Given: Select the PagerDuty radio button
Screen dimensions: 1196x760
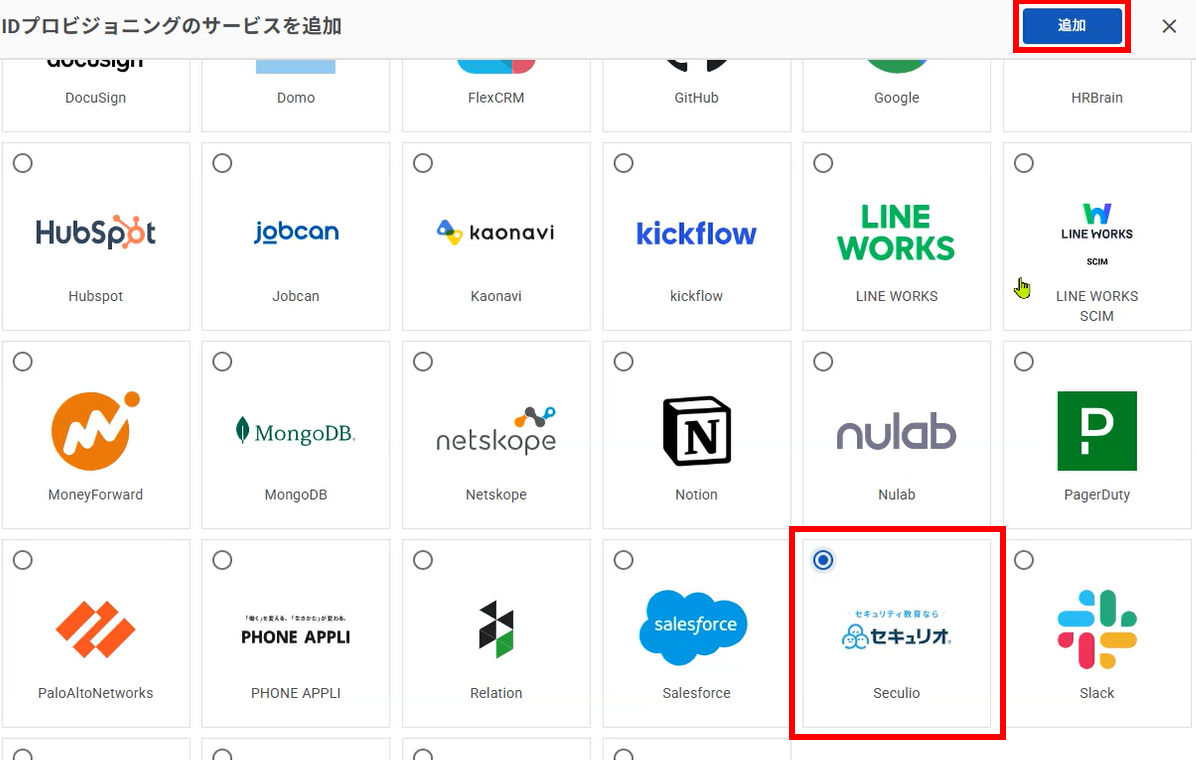Looking at the screenshot, I should click(1024, 362).
